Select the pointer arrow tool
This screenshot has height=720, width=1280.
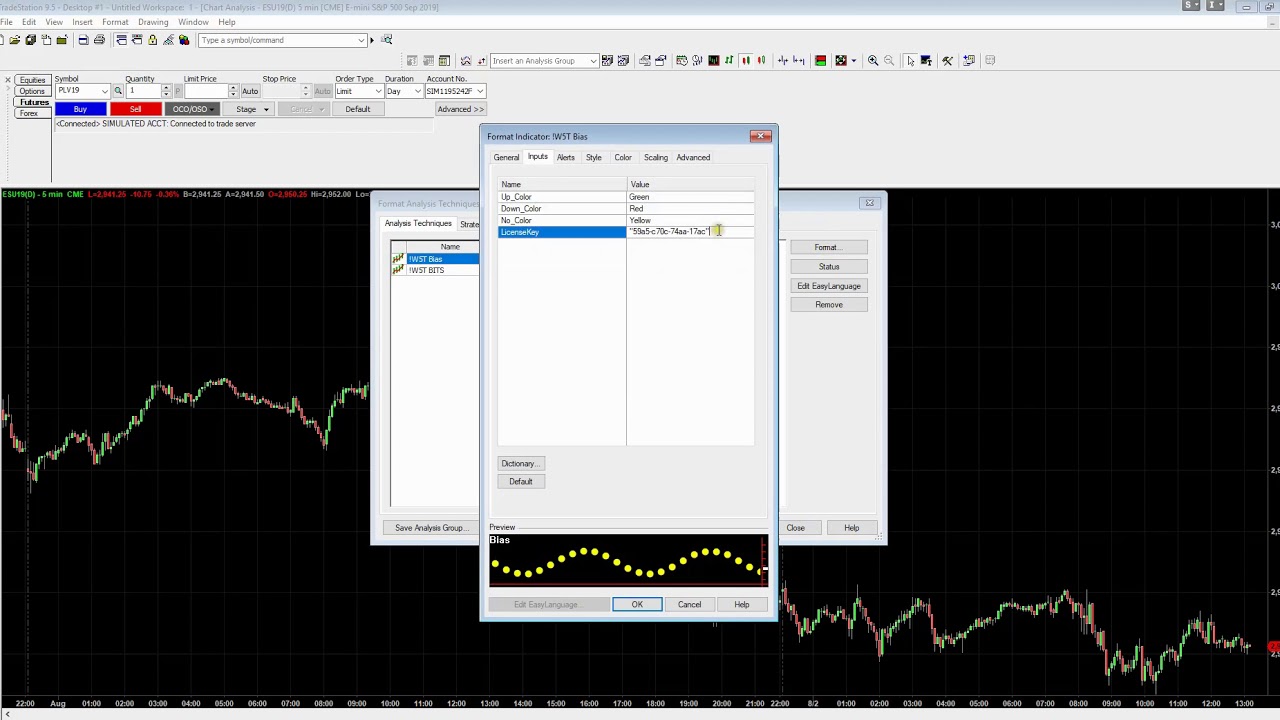coord(910,60)
